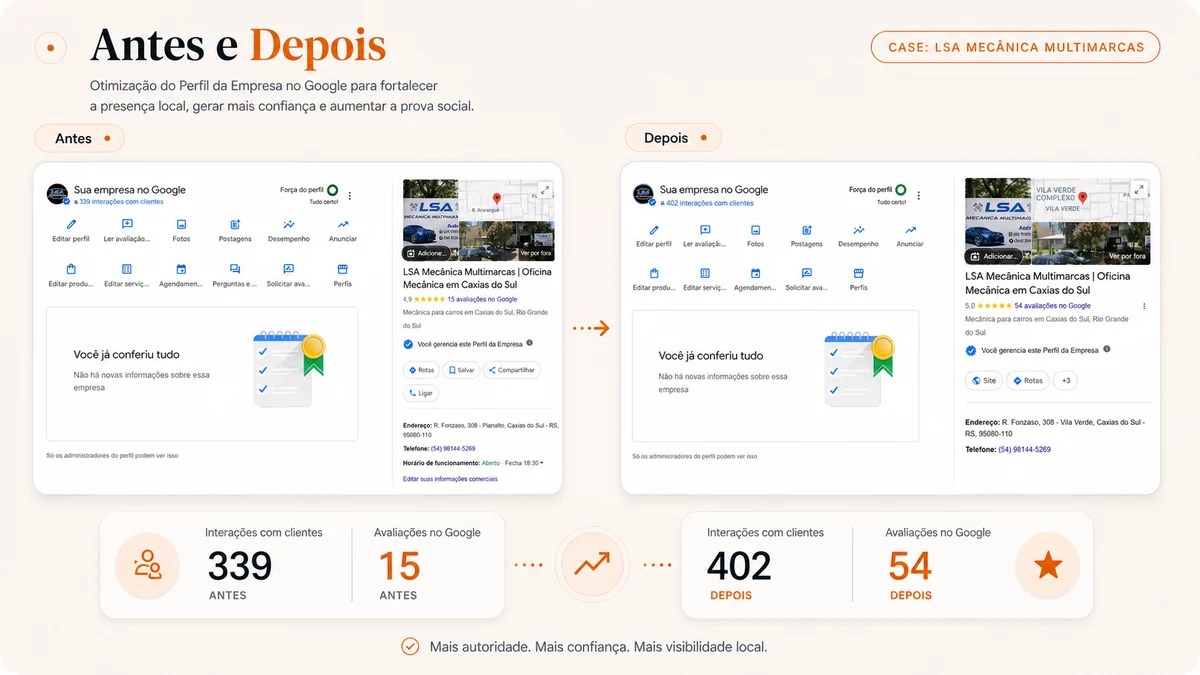Open Agendamentos in the Depois panel
1200x675 pixels.
(756, 279)
